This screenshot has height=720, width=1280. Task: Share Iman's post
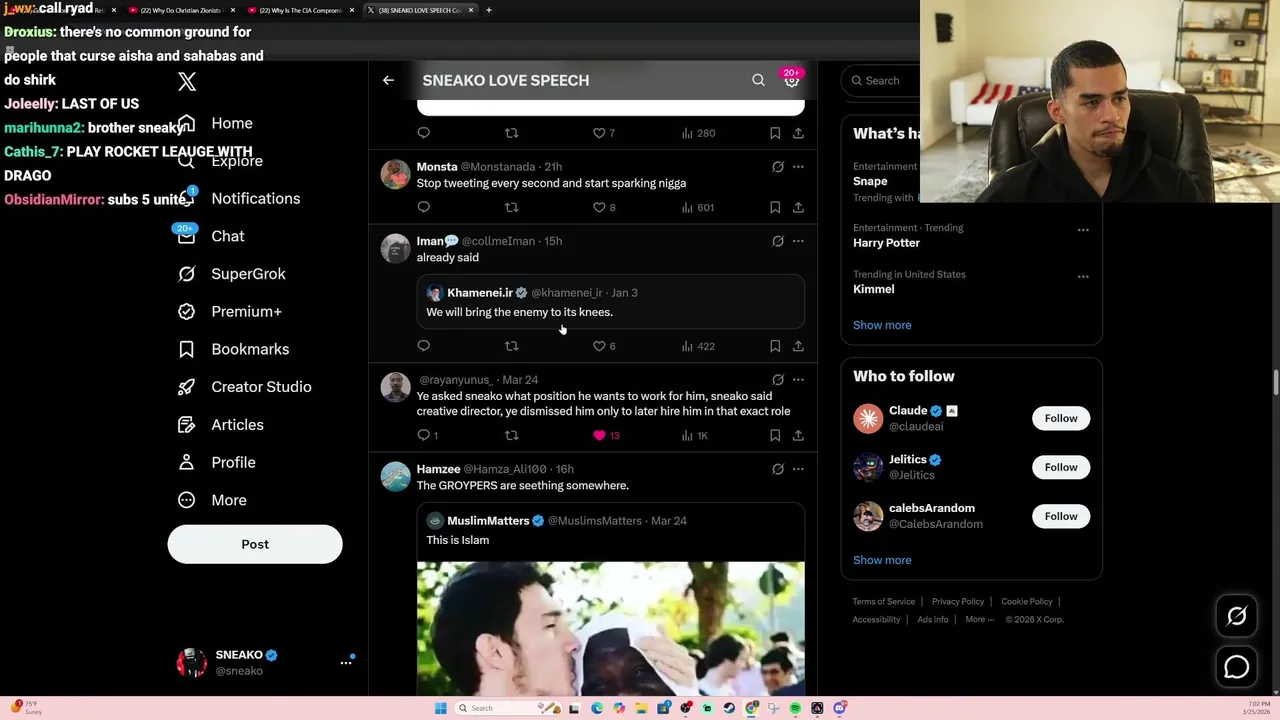798,346
